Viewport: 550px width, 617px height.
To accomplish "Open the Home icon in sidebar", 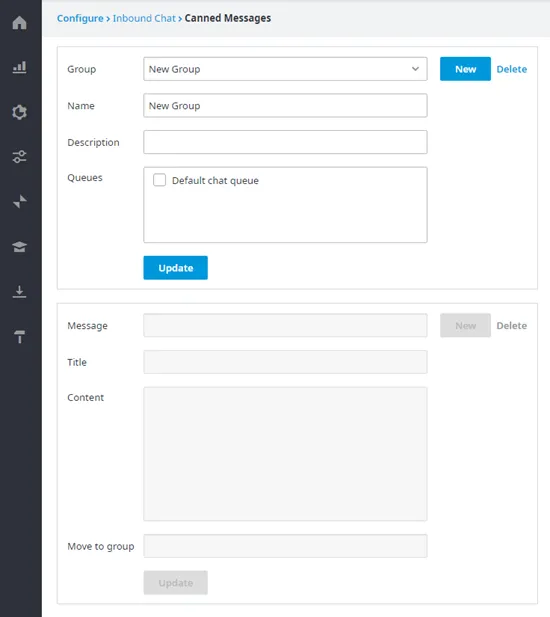I will pyautogui.click(x=19, y=22).
